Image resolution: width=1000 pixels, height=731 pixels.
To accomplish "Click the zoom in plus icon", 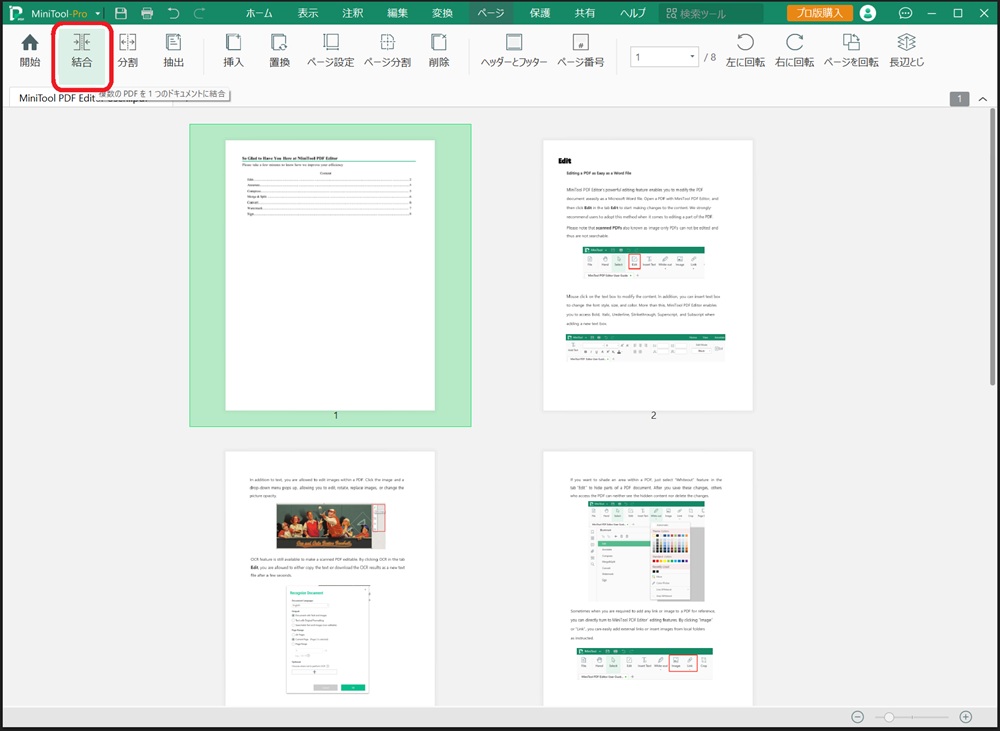I will point(966,717).
